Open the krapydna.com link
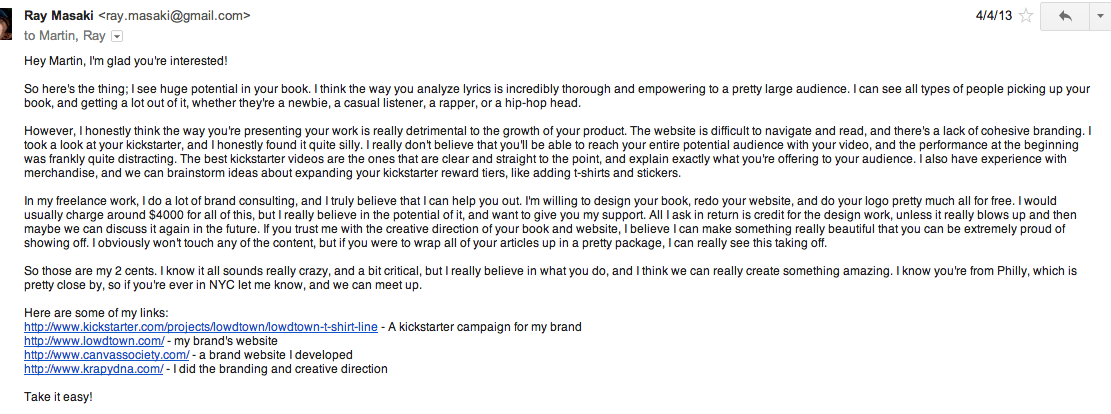The width and height of the screenshot is (1111, 414). [94, 369]
